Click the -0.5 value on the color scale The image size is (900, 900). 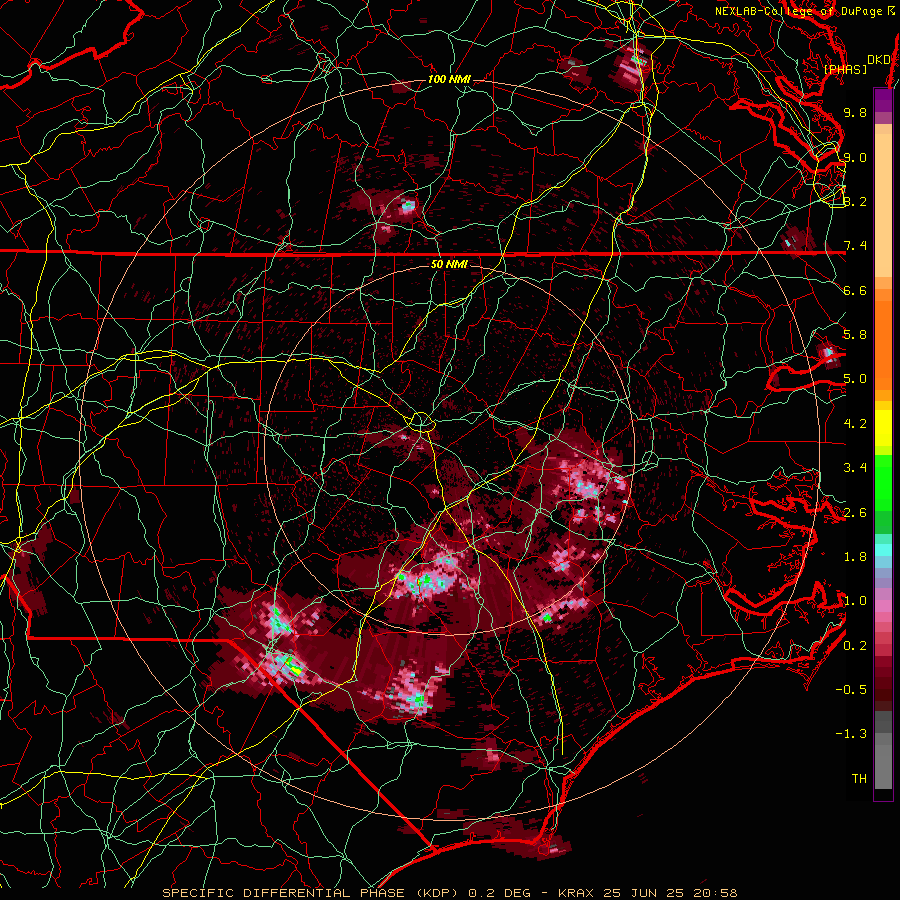[x=851, y=690]
